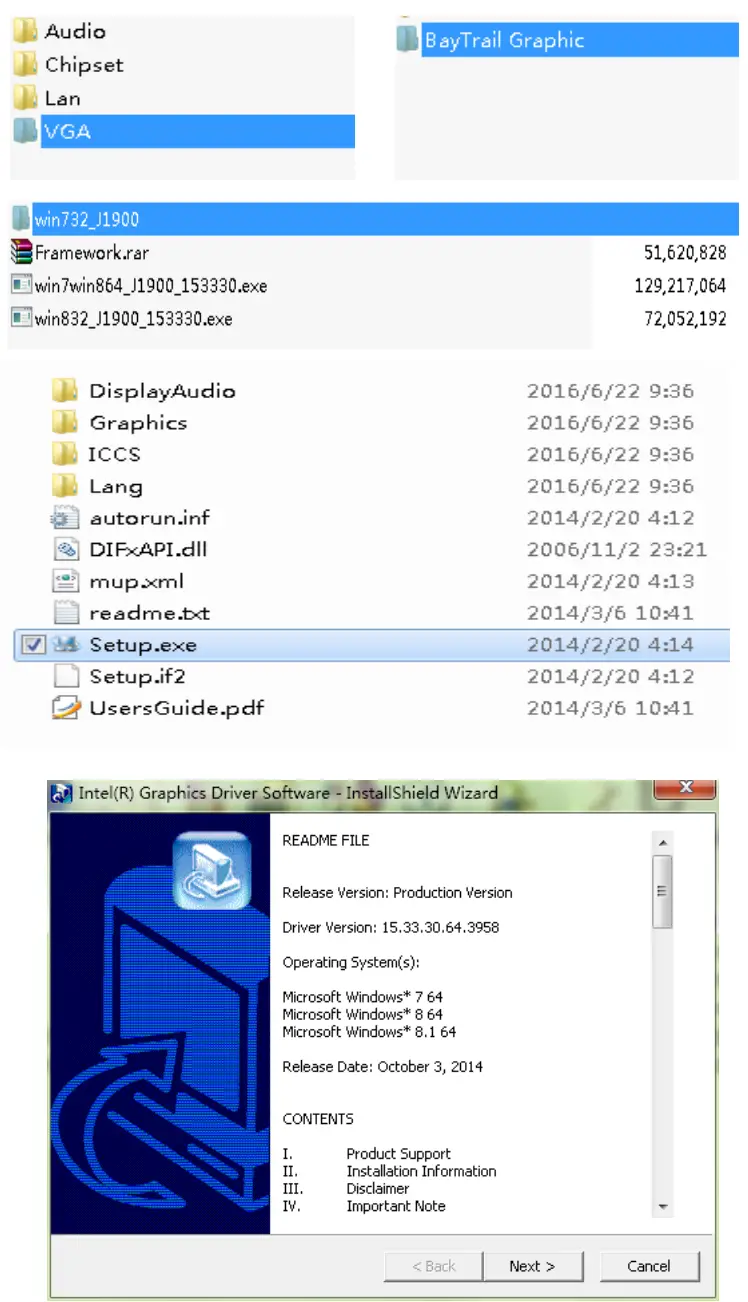Click the Lan folder icon

tap(25, 98)
